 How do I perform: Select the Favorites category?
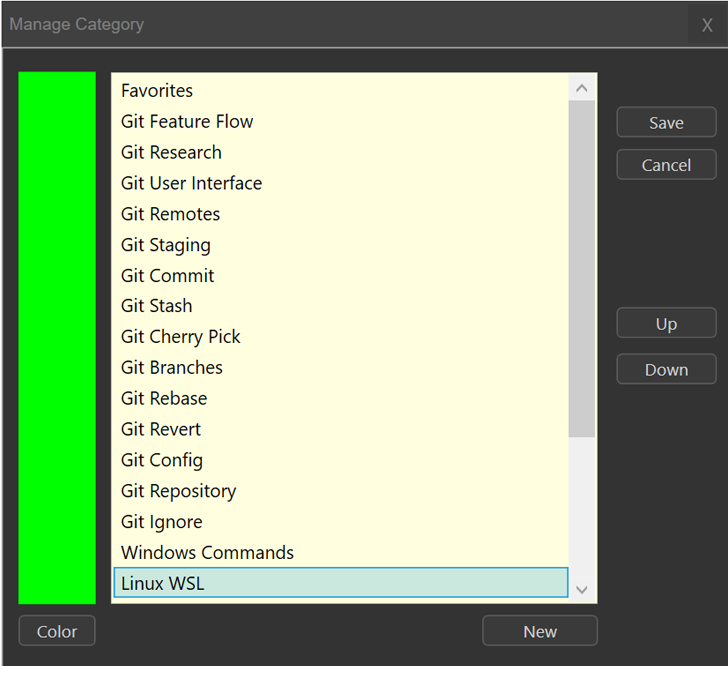pos(157,91)
